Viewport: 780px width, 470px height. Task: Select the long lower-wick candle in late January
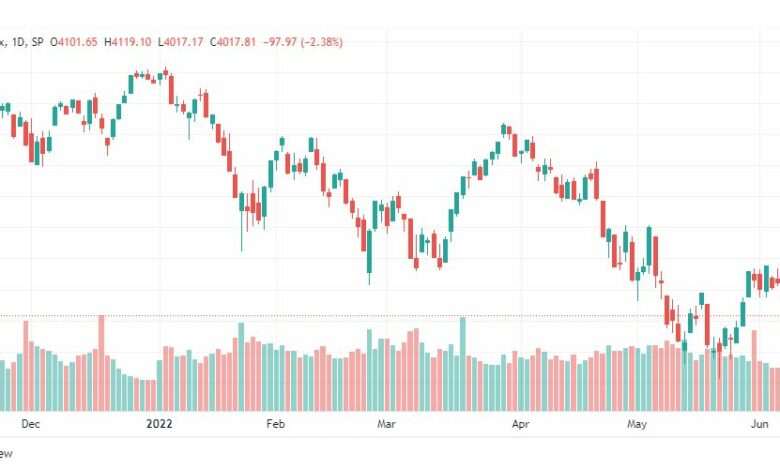[242, 221]
